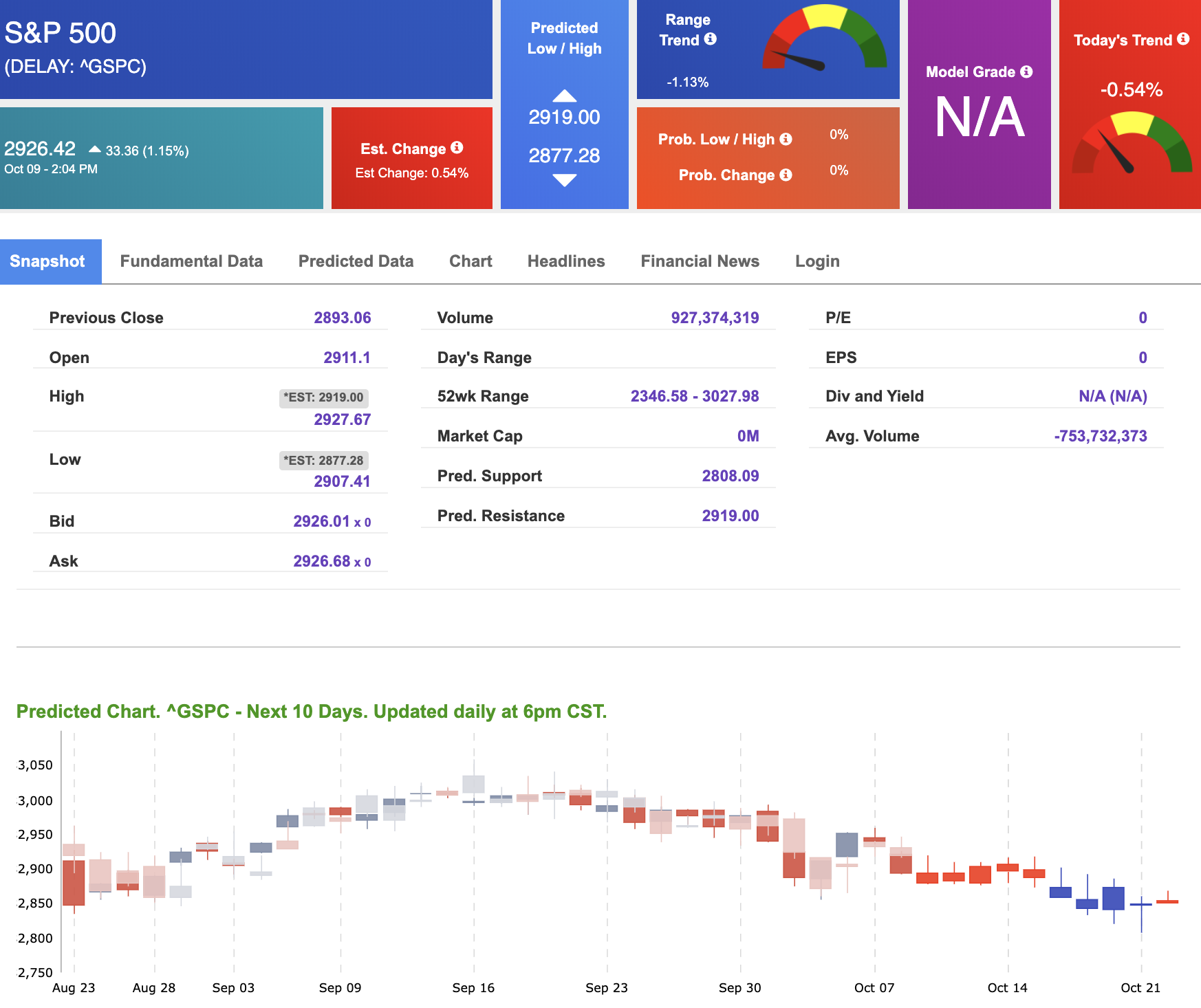Image resolution: width=1201 pixels, height=1008 pixels.
Task: Click the Oct 07 axis label
Action: [874, 988]
